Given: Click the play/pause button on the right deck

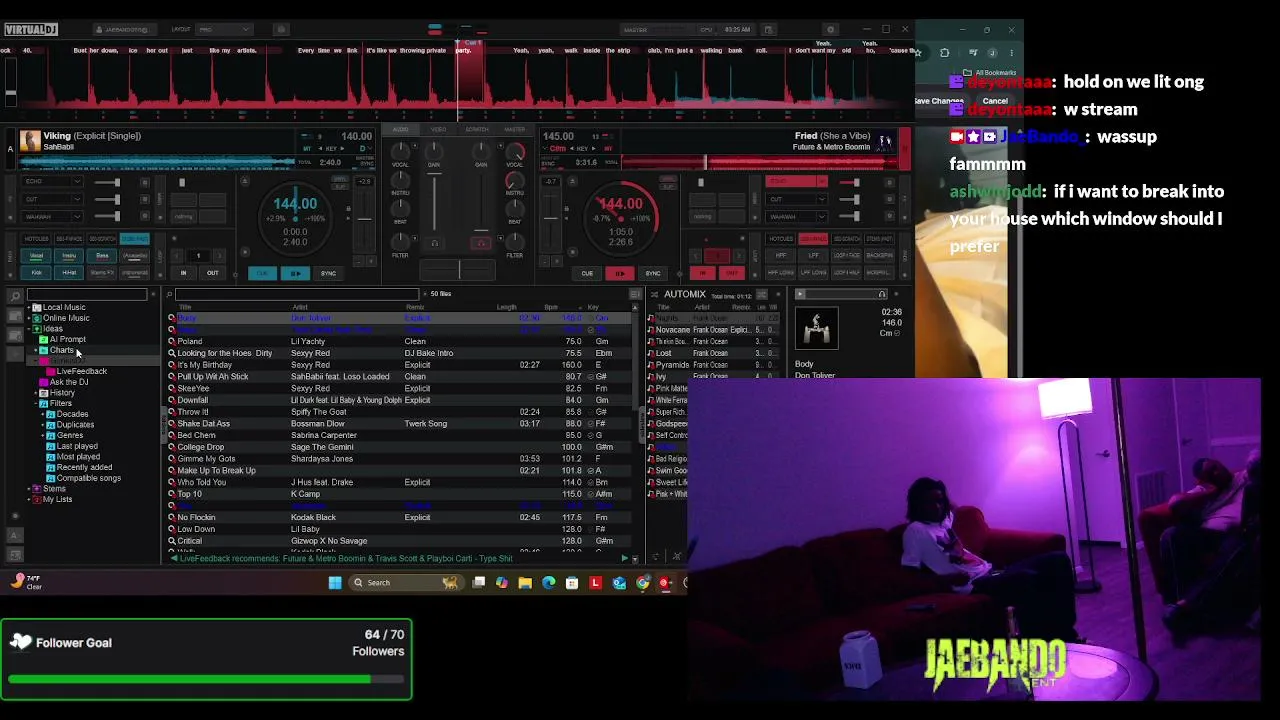Looking at the screenshot, I should [x=620, y=273].
